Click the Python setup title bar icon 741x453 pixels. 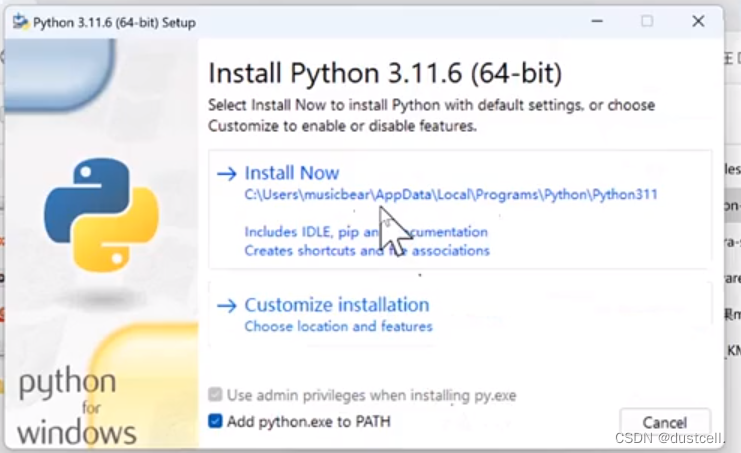(20, 22)
